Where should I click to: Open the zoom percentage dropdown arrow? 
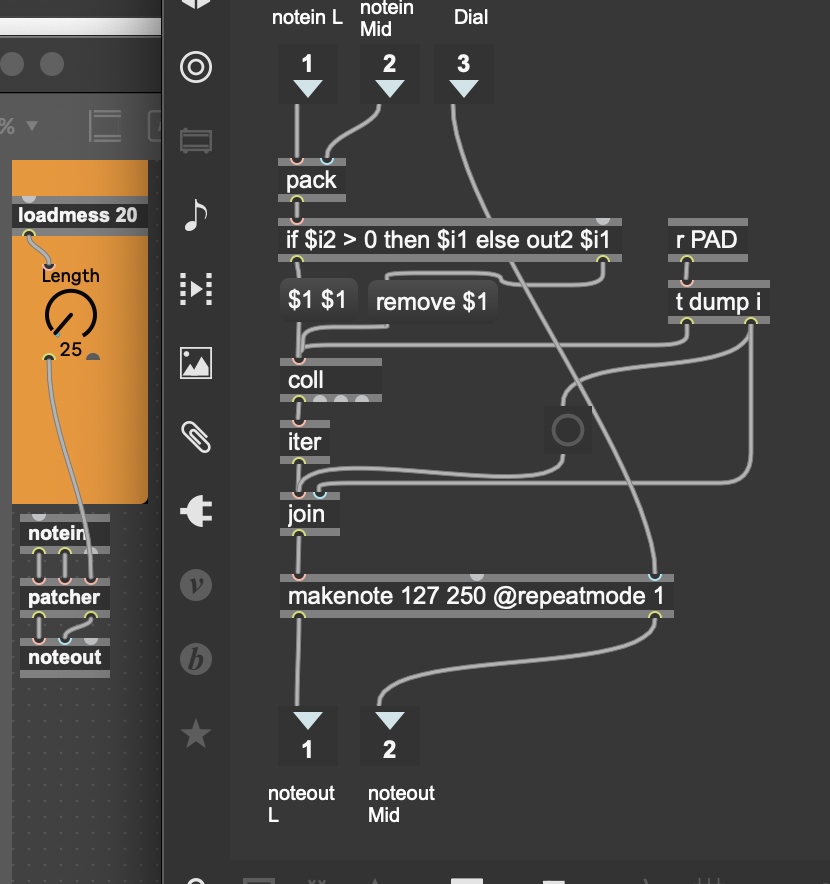pos(32,125)
